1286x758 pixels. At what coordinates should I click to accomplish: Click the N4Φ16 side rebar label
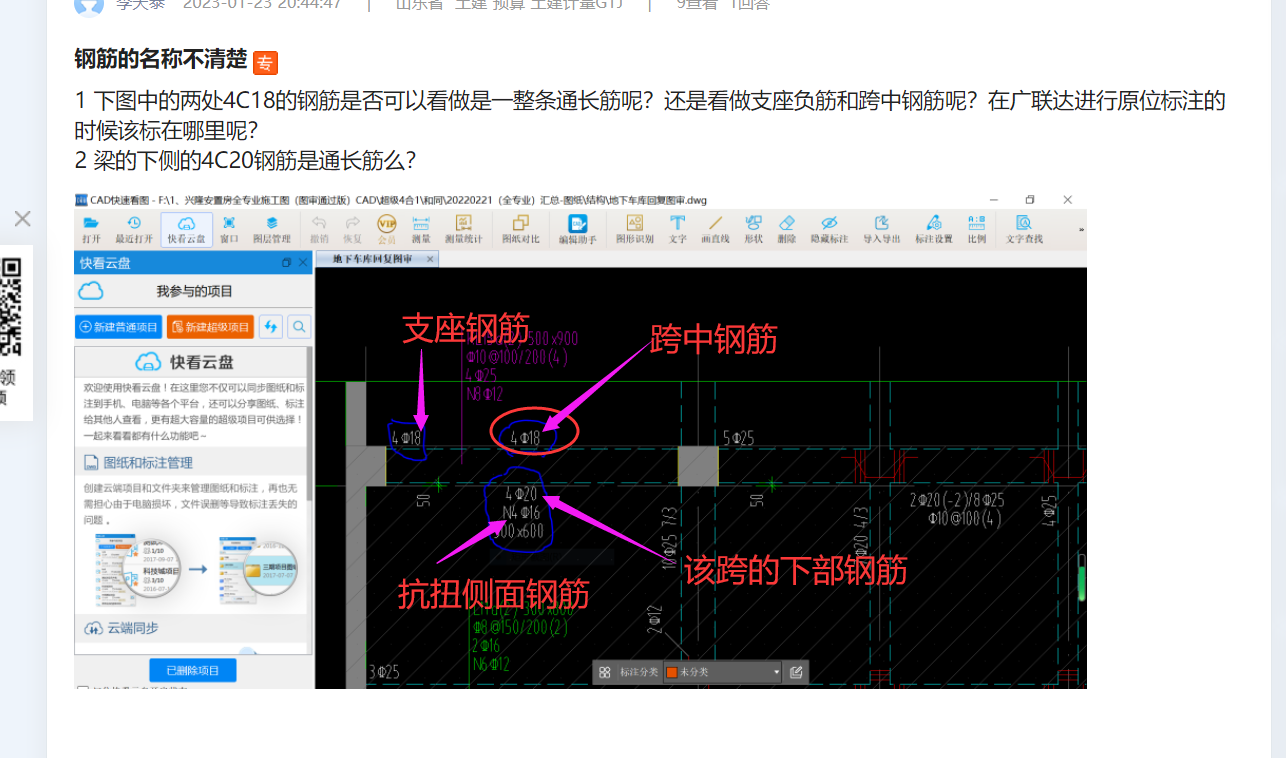[x=521, y=513]
